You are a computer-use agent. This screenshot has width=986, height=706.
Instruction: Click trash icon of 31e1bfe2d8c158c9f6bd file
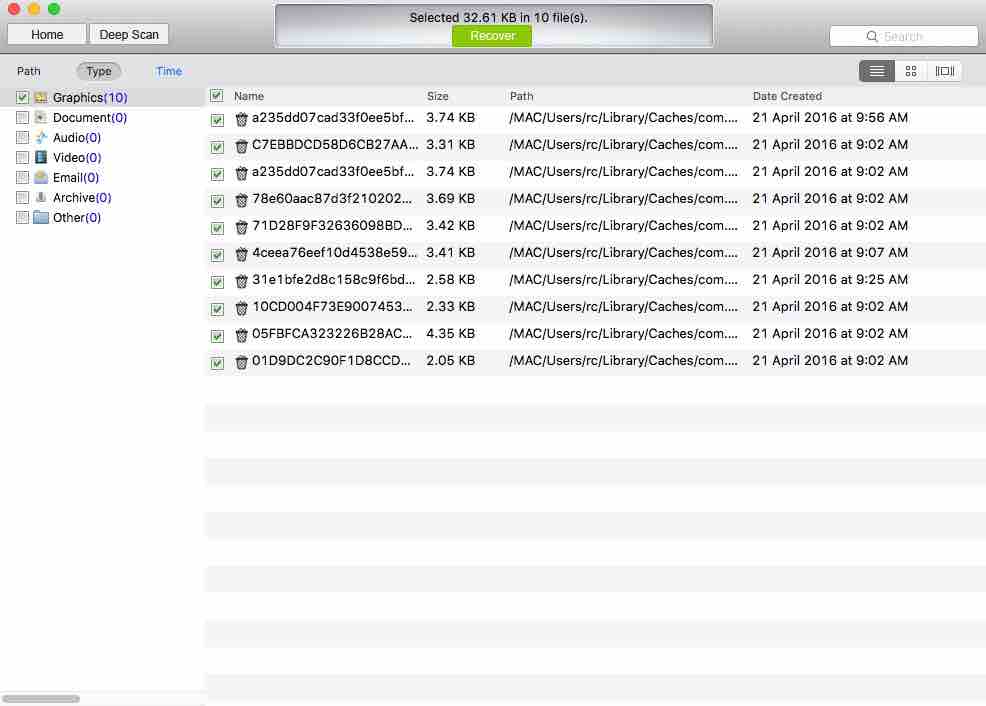pos(241,281)
